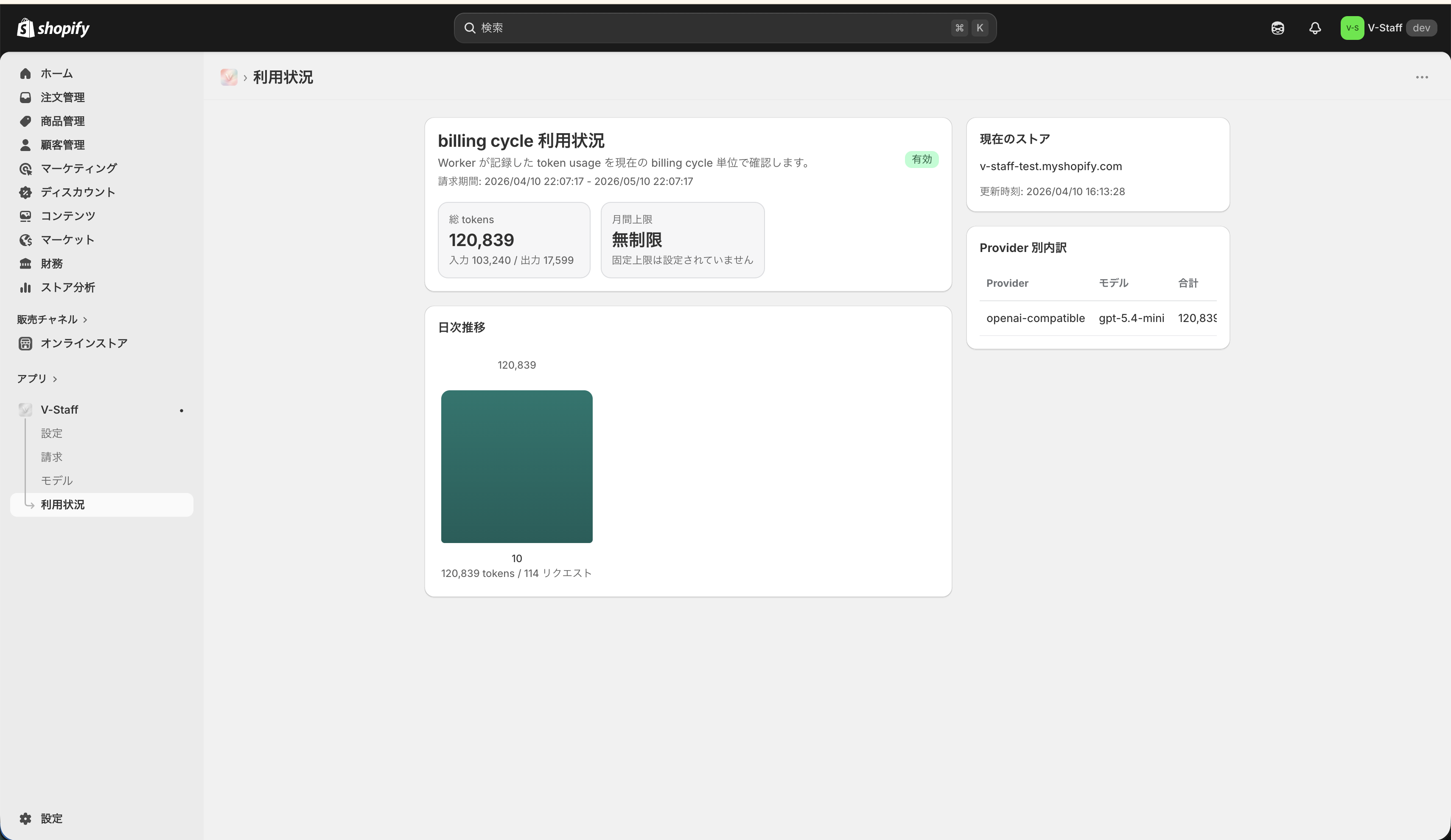Image resolution: width=1451 pixels, height=840 pixels.
Task: Click the pin dot next to V-Staff
Action: 182,411
